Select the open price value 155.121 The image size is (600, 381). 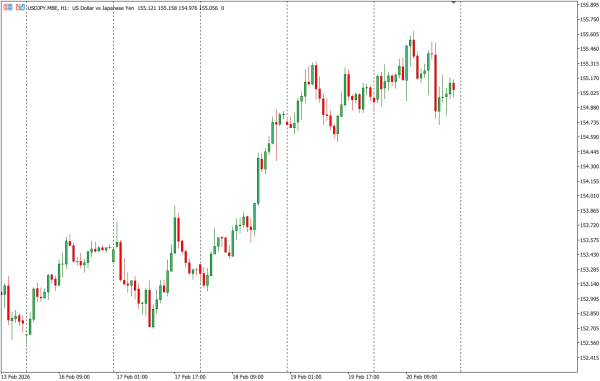click(148, 8)
